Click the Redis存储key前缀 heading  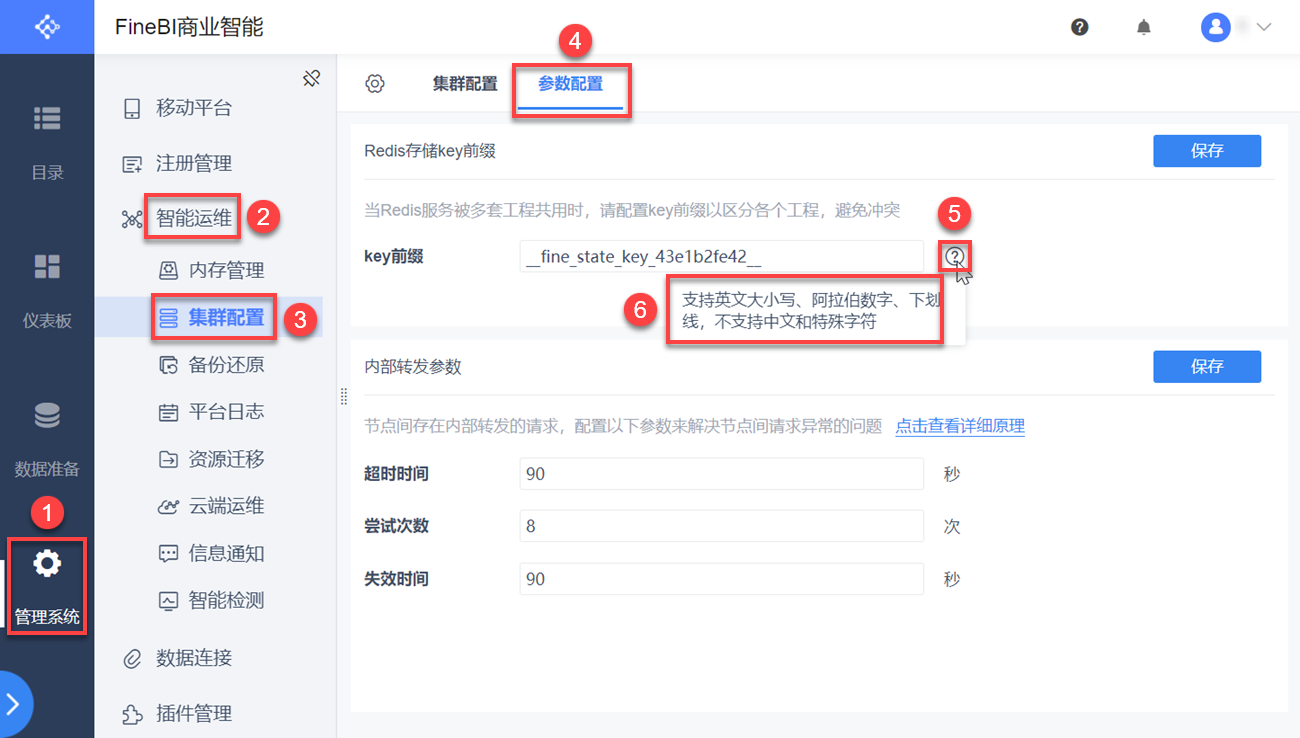430,151
